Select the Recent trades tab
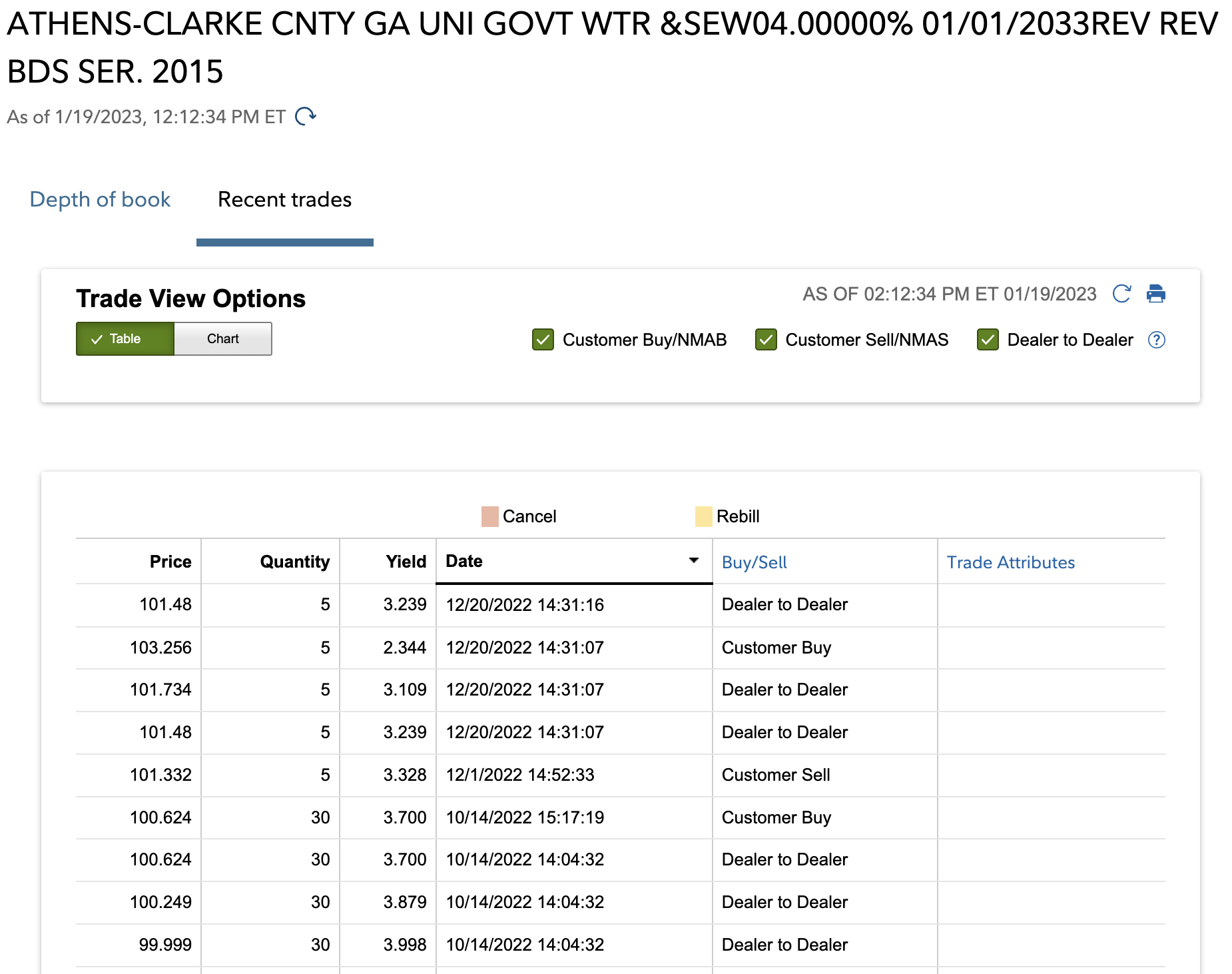 (x=284, y=199)
